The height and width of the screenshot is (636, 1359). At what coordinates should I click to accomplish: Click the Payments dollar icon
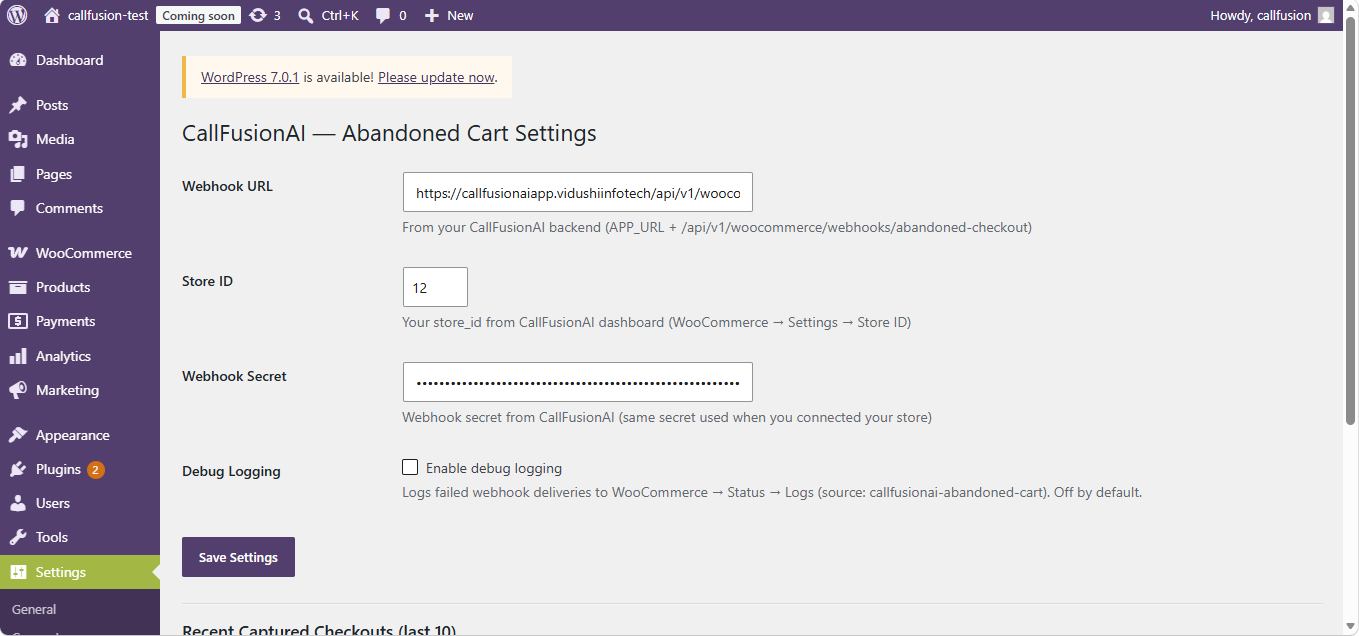17,321
